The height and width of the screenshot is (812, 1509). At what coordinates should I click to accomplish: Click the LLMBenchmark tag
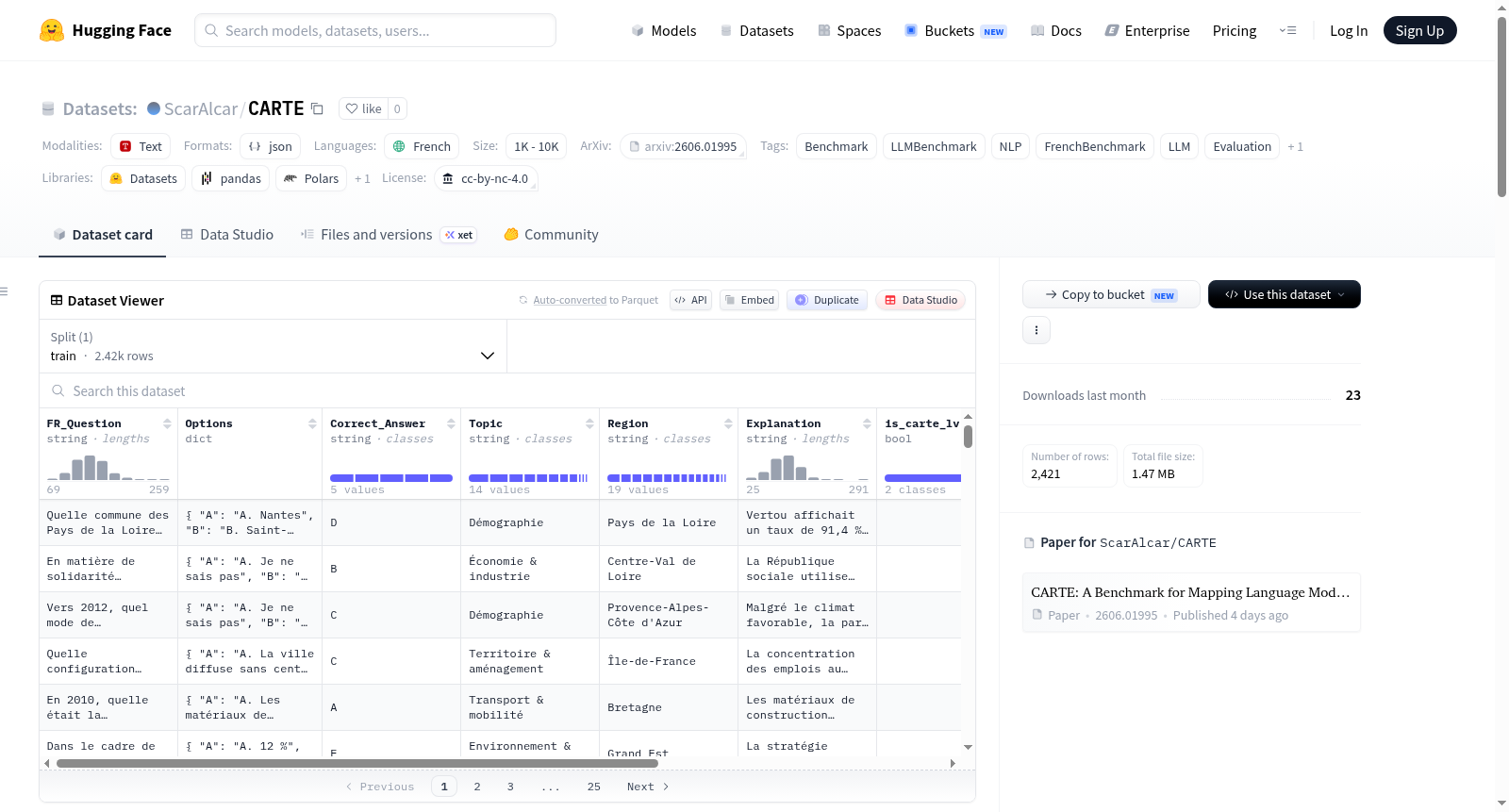click(x=934, y=146)
